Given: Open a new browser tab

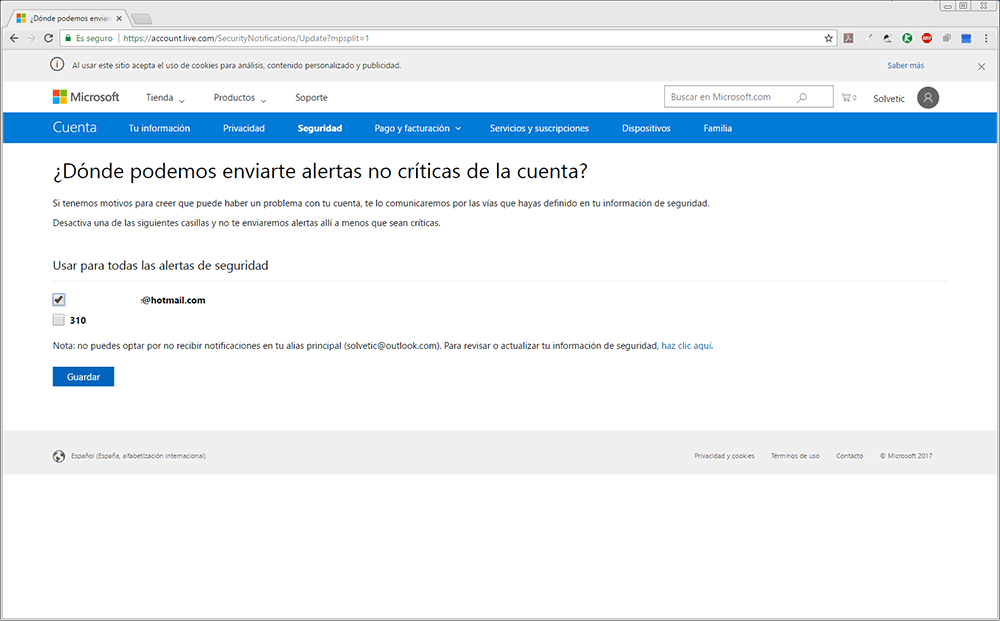Looking at the screenshot, I should pyautogui.click(x=141, y=18).
